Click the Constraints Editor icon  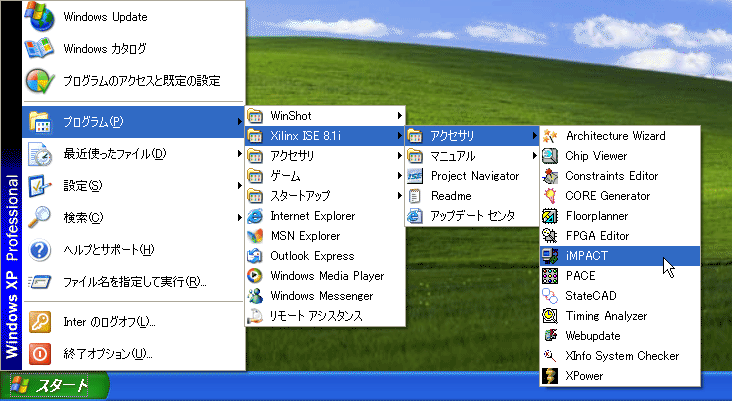(x=549, y=176)
